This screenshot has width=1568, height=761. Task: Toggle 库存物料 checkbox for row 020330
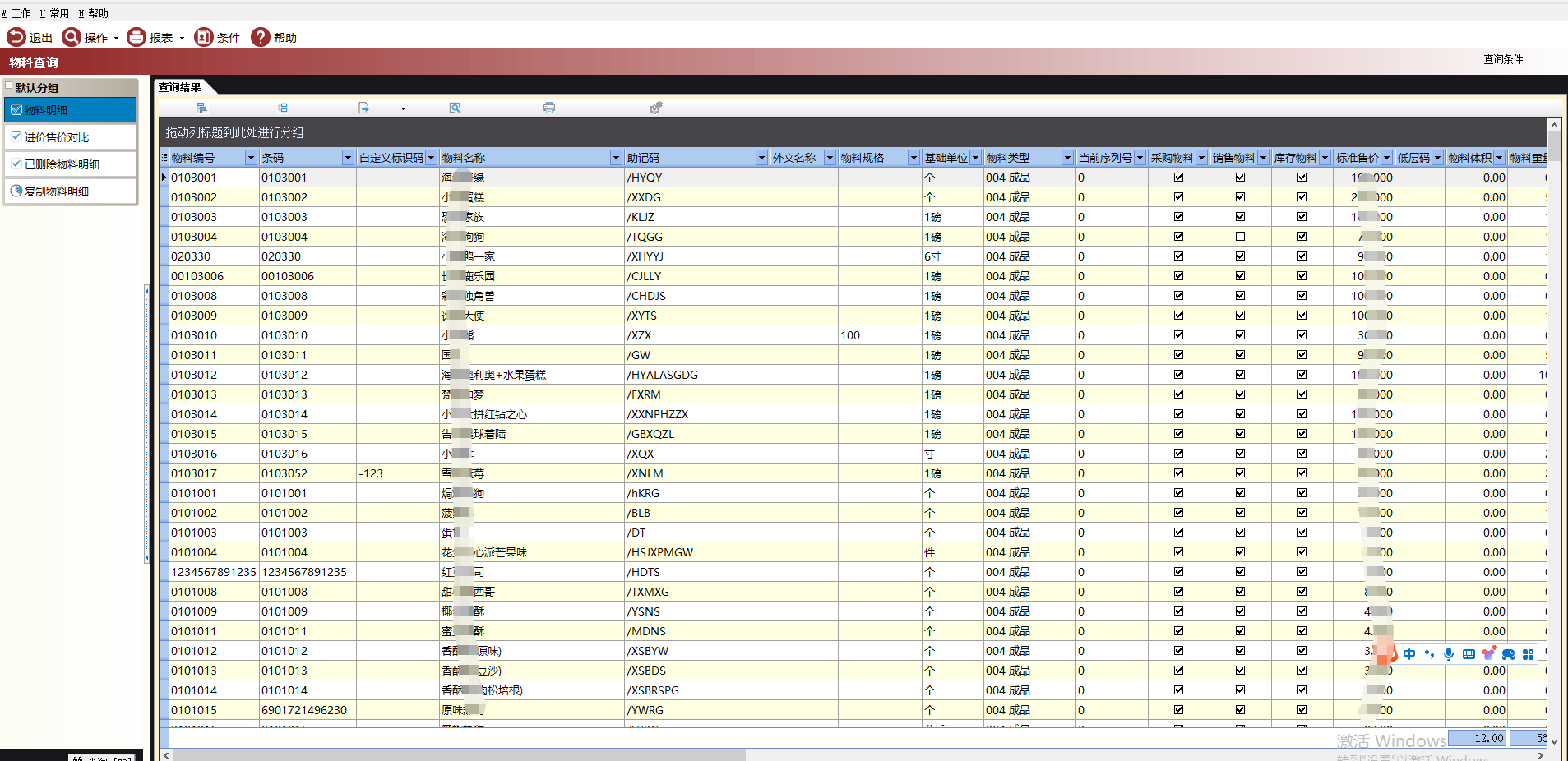tap(1302, 256)
